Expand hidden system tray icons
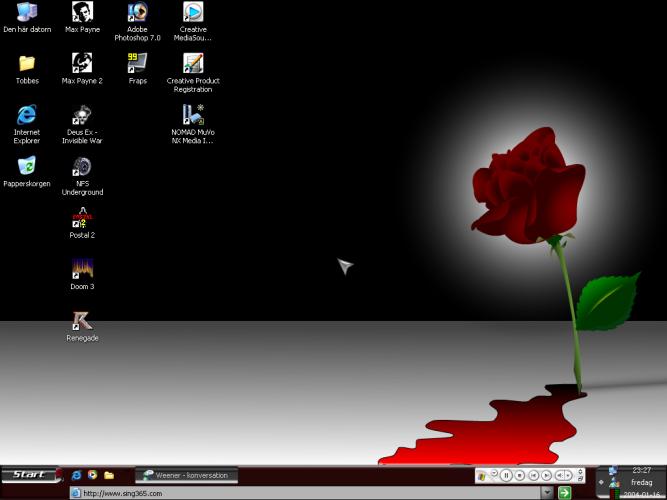Screen dimensions: 667x500 (601, 482)
